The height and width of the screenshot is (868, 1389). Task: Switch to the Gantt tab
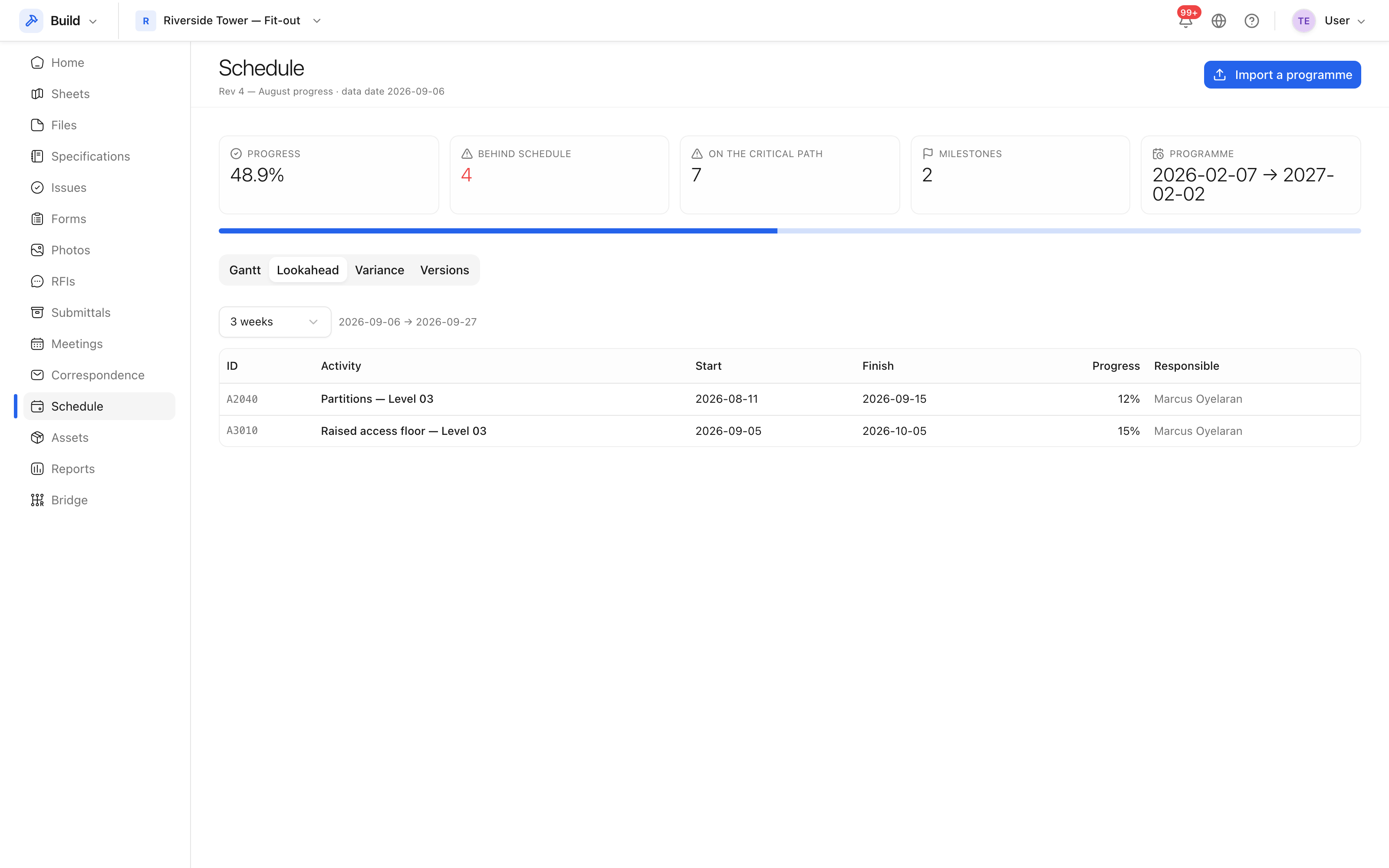pos(245,270)
